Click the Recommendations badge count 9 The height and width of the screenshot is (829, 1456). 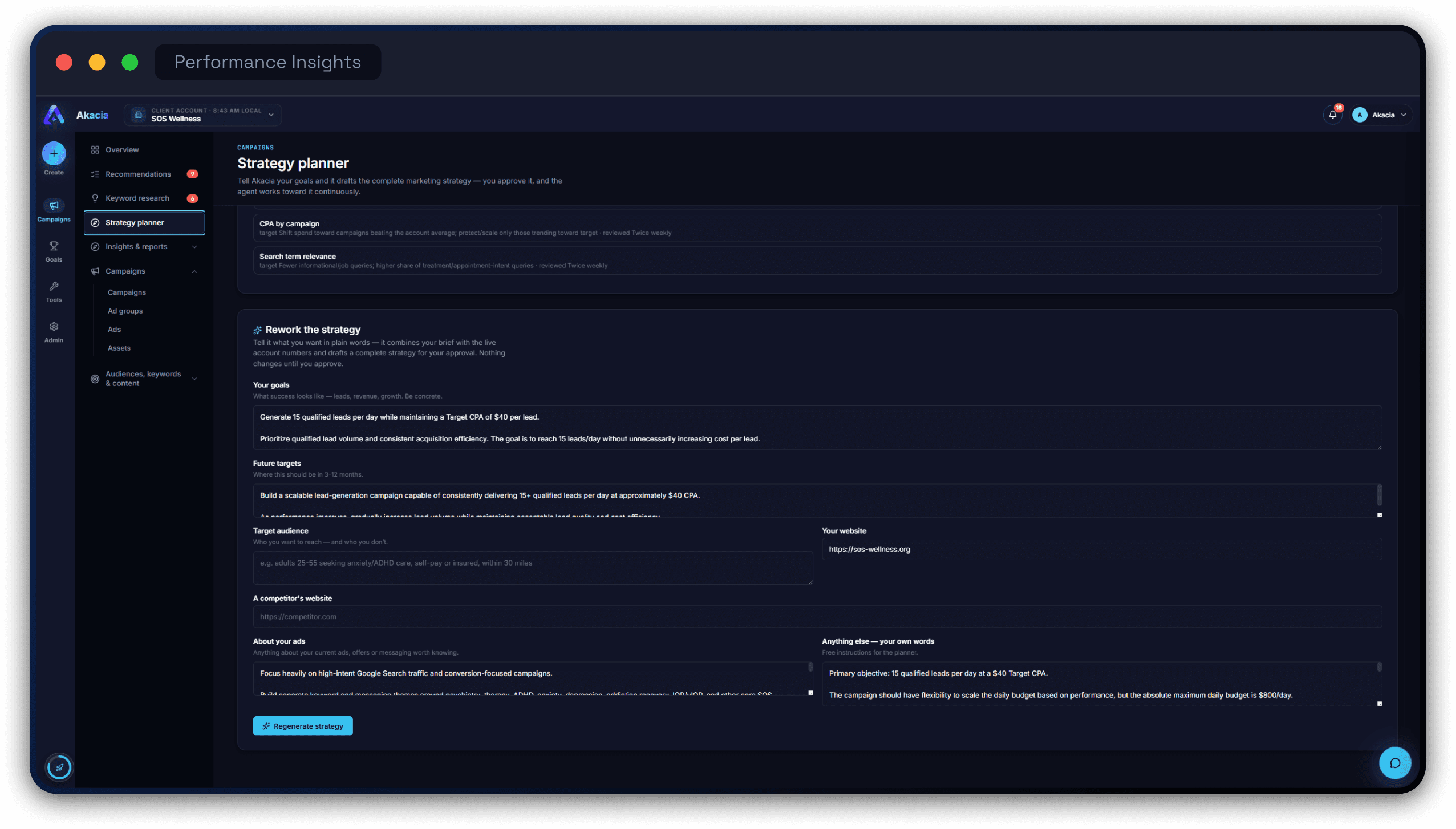[192, 174]
